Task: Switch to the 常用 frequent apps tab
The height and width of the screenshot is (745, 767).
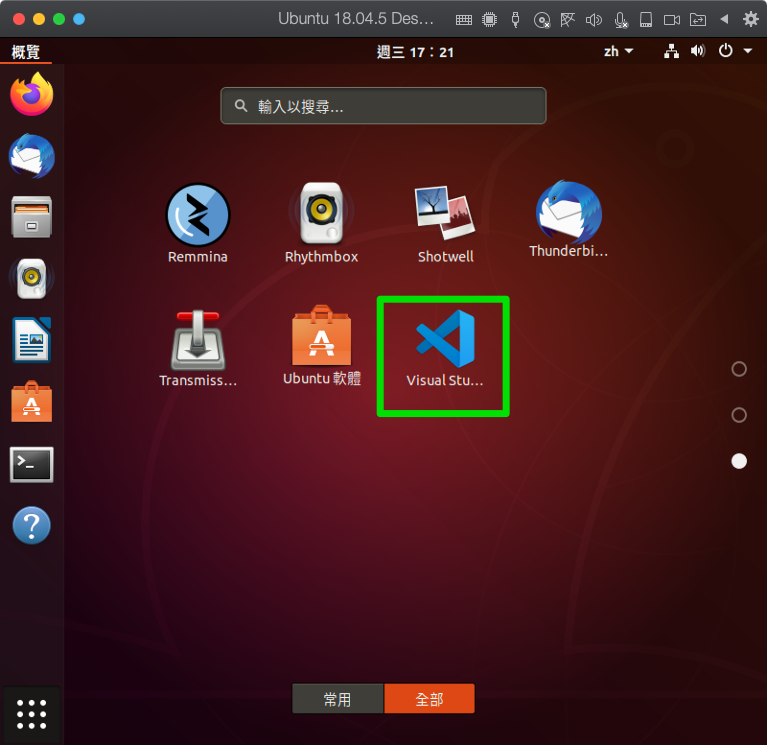Action: pyautogui.click(x=338, y=699)
